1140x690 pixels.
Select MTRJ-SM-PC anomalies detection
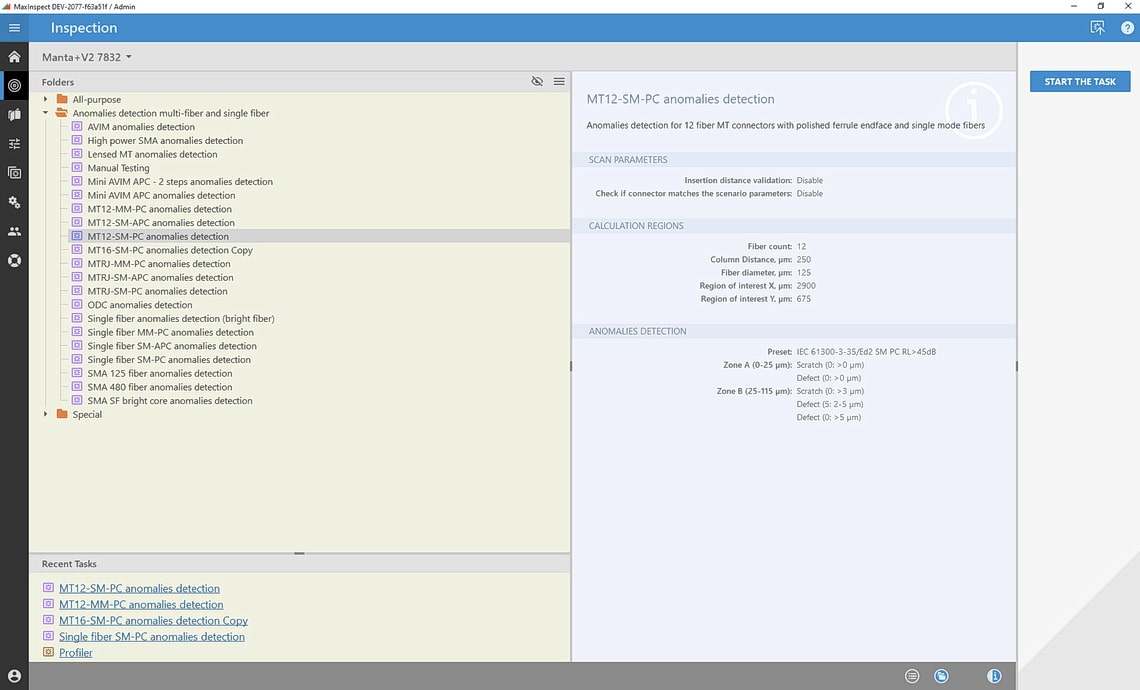tap(157, 291)
